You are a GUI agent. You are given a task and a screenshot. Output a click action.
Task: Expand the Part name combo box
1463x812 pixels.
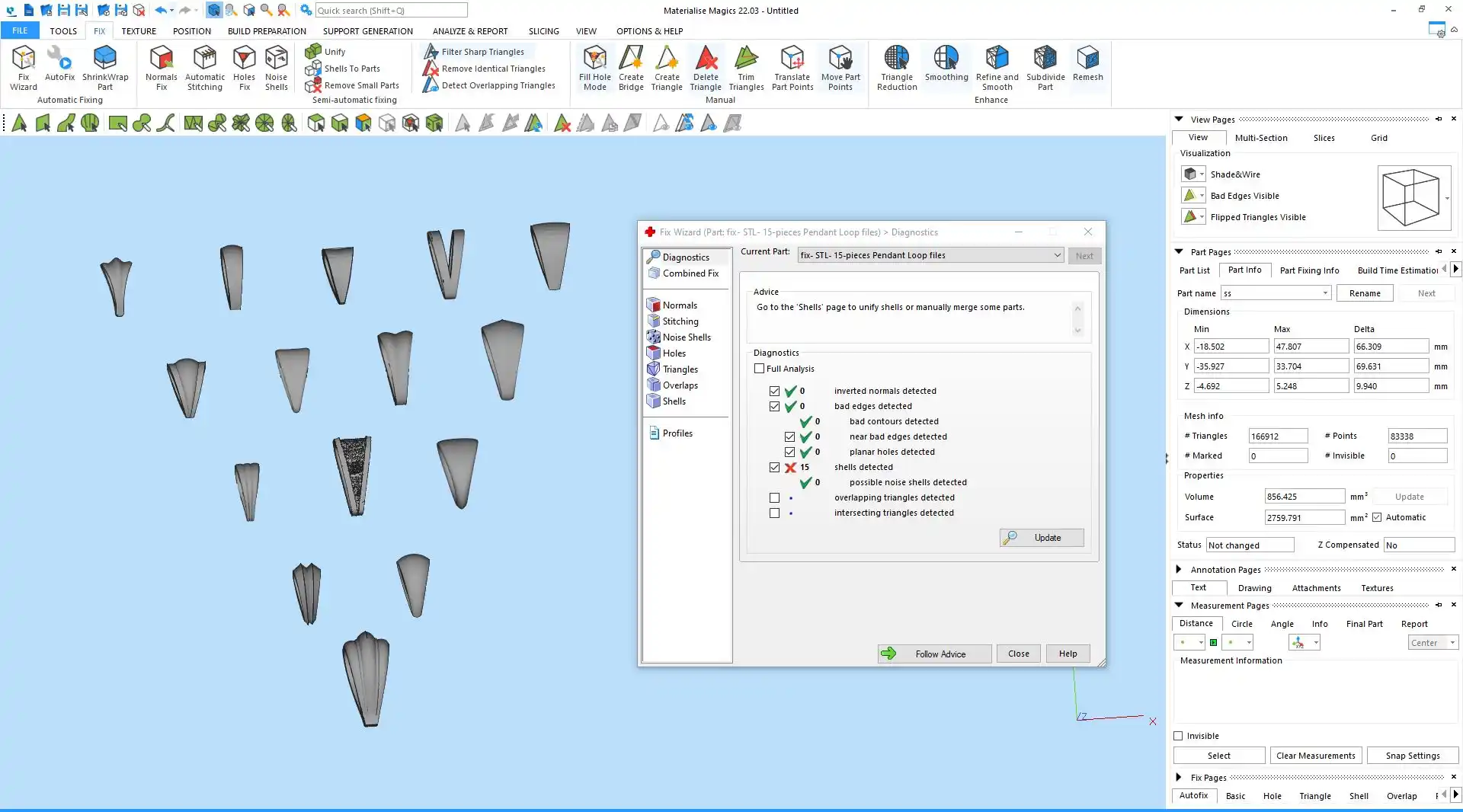pos(1325,293)
